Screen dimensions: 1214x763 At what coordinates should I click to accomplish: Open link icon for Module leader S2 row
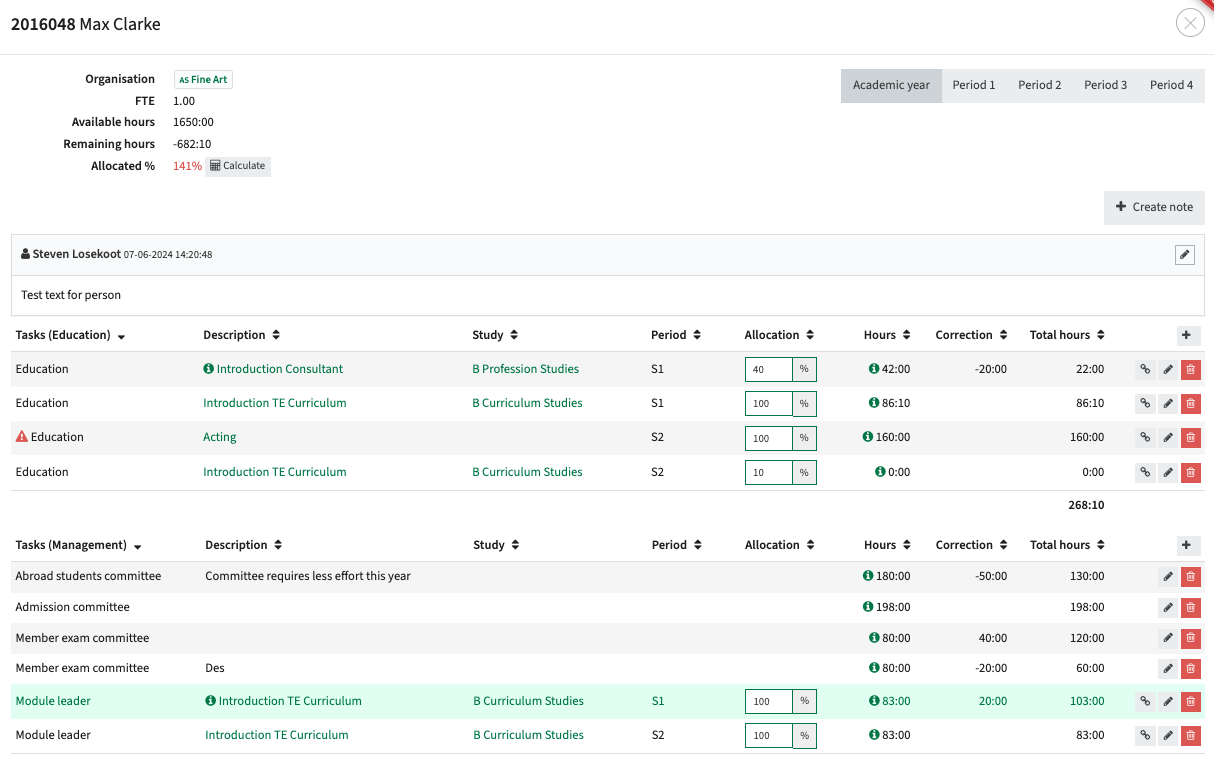[x=1145, y=736]
